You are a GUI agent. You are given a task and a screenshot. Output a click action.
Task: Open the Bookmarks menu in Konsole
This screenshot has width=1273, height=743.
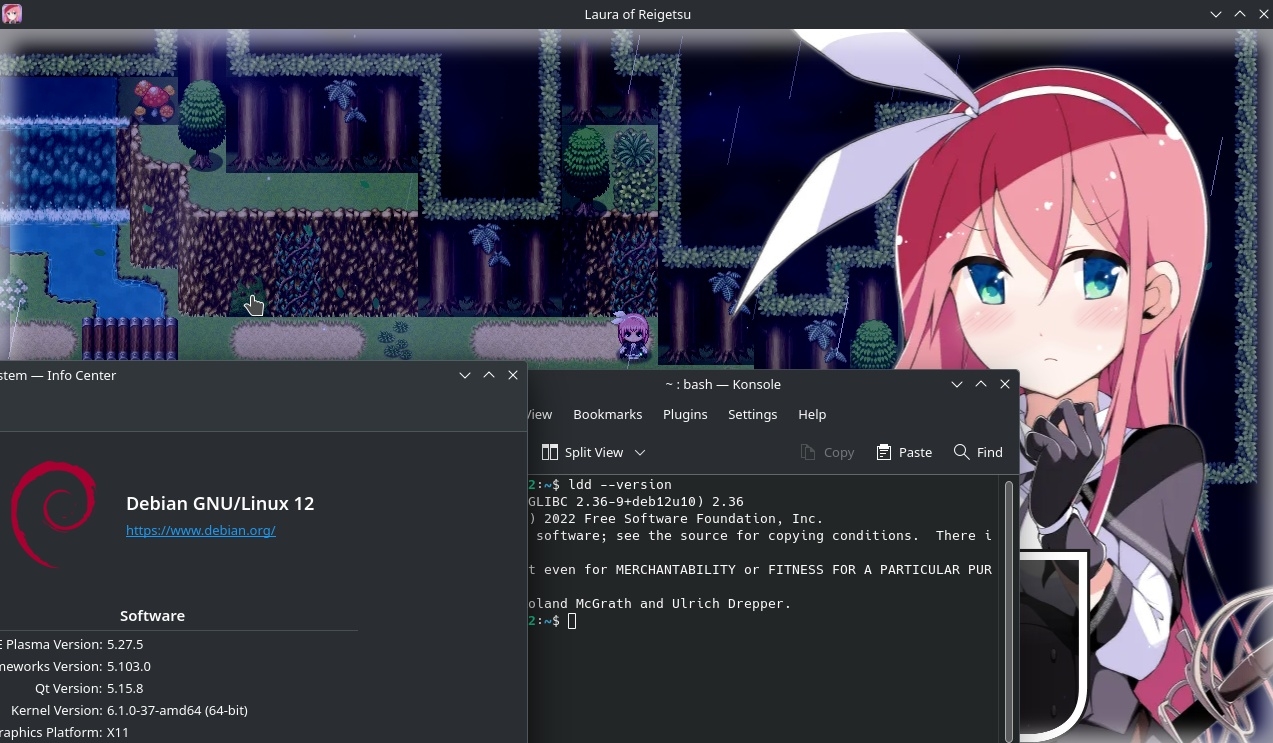(607, 414)
